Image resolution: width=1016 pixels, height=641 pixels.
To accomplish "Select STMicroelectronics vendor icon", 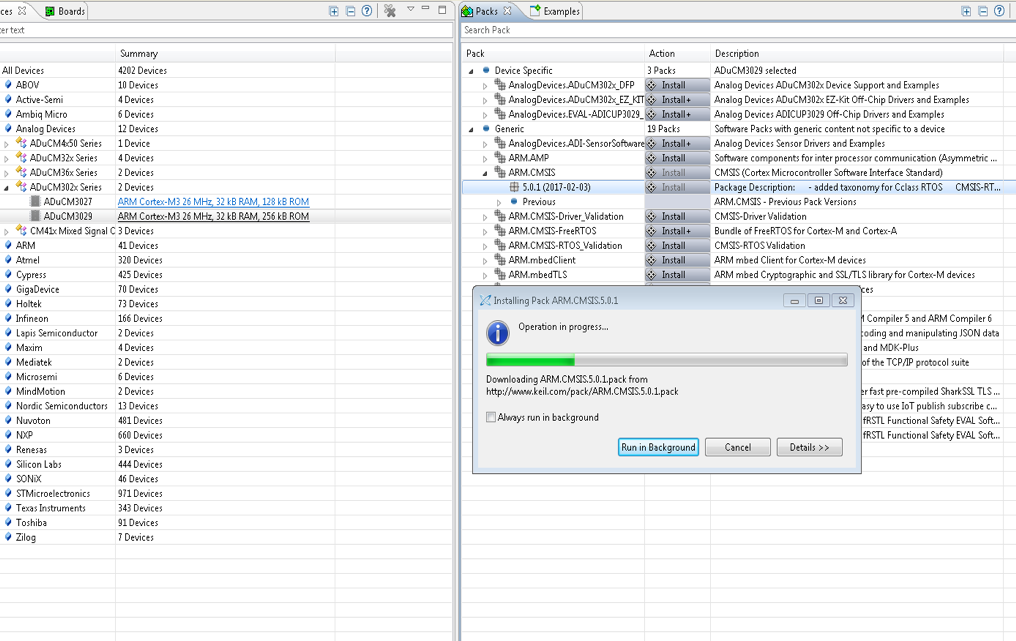I will pyautogui.click(x=8, y=493).
